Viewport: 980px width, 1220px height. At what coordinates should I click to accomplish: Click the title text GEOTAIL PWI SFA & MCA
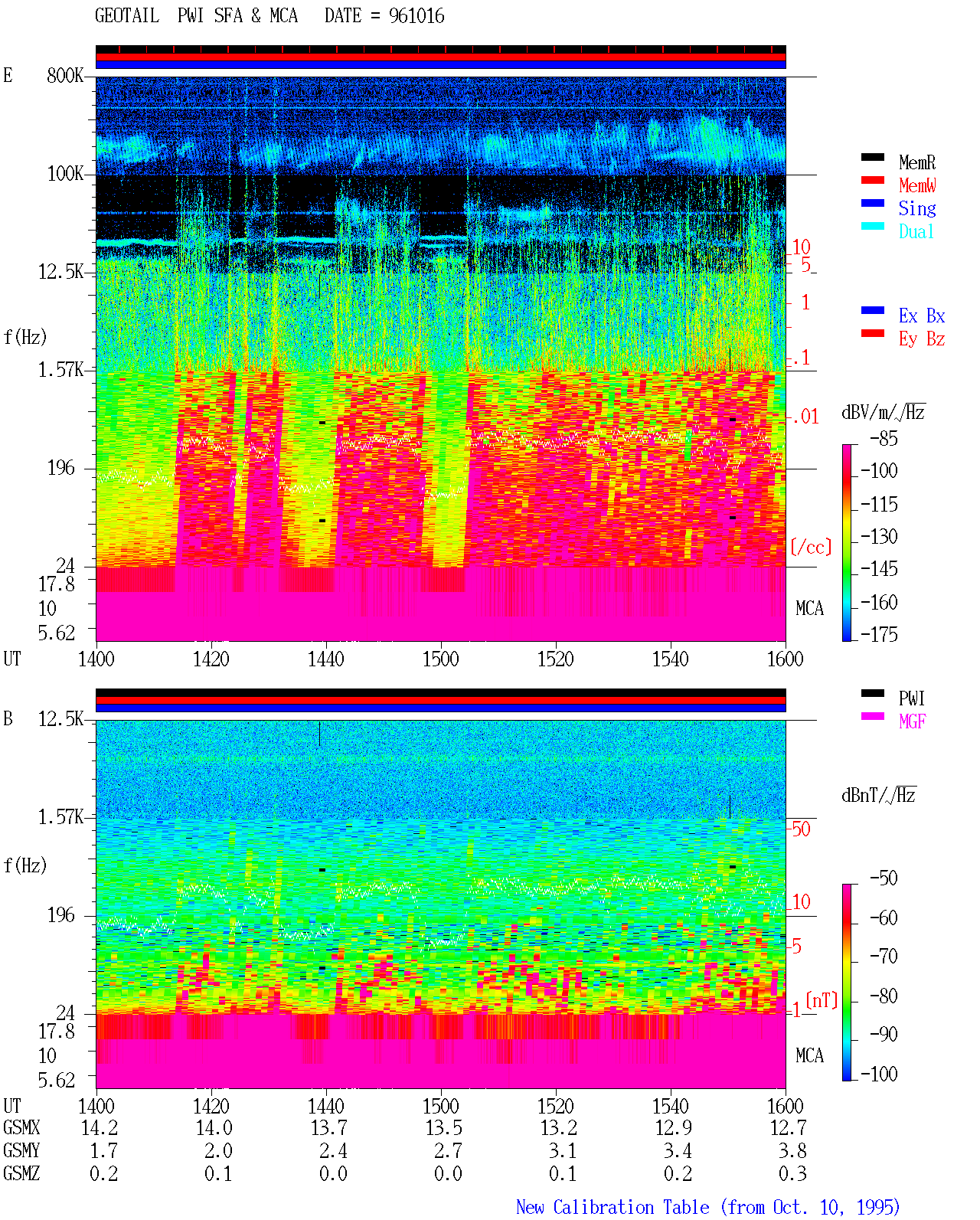point(196,16)
